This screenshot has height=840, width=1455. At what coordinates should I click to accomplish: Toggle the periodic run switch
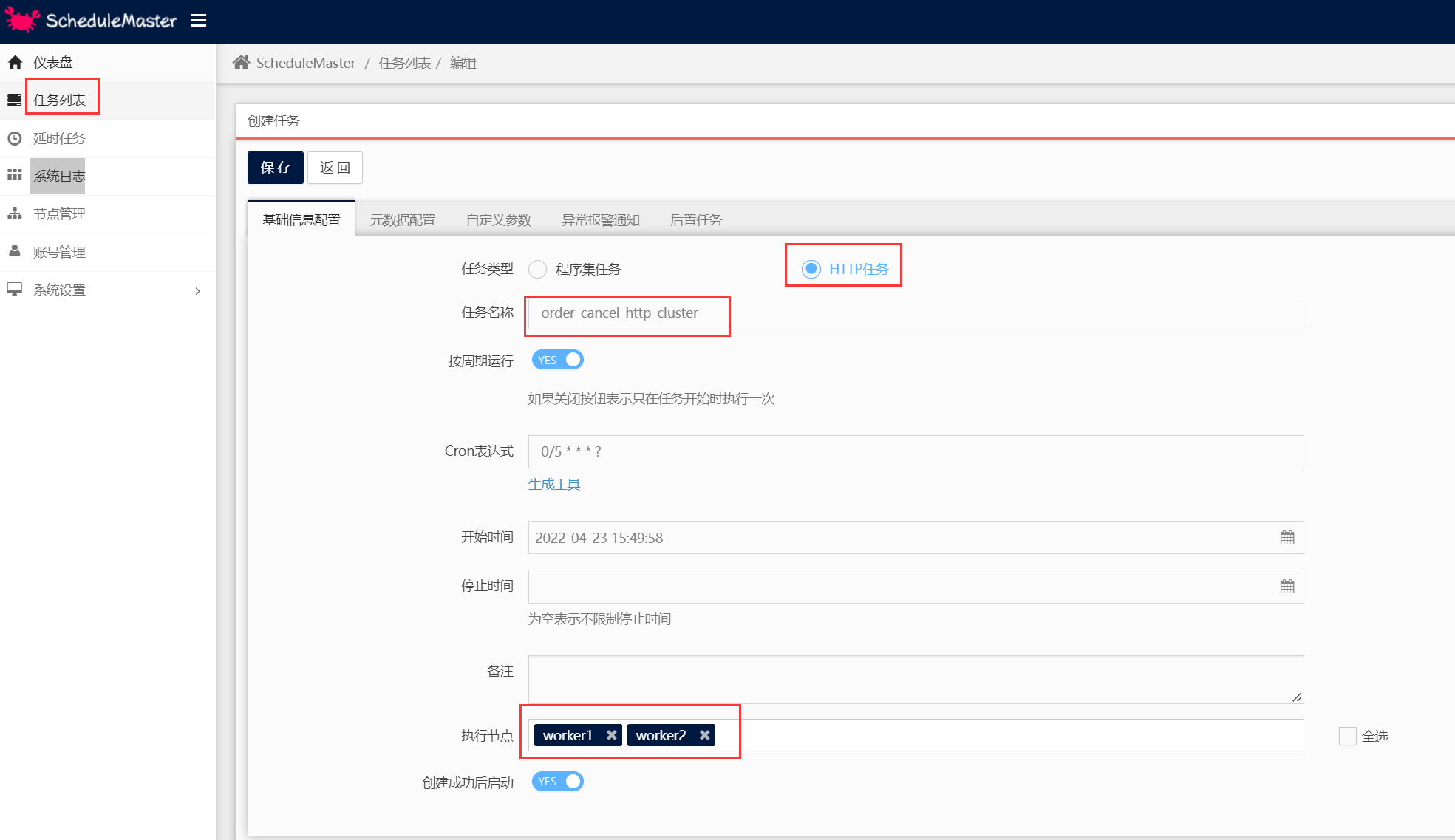pyautogui.click(x=558, y=360)
